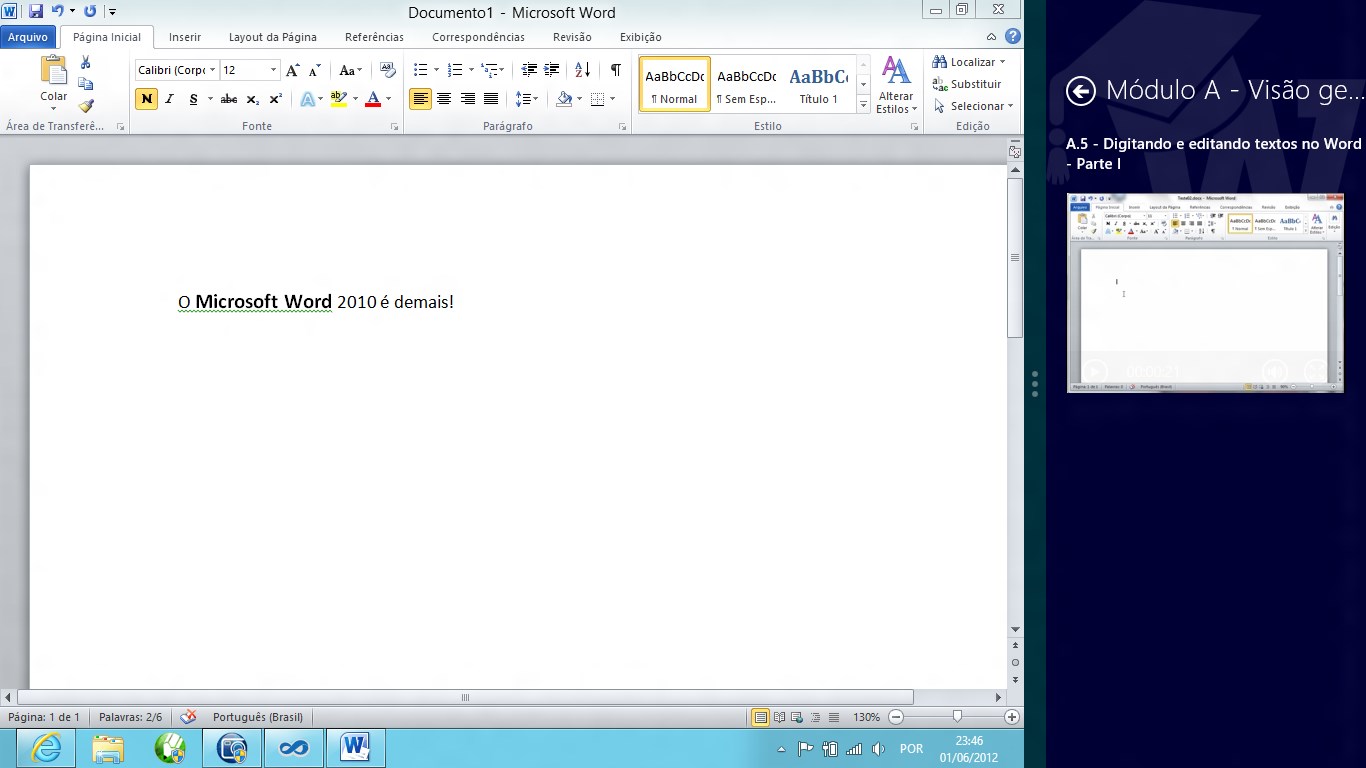
Task: Apply strikethrough (Tachado) to text
Action: 228,99
